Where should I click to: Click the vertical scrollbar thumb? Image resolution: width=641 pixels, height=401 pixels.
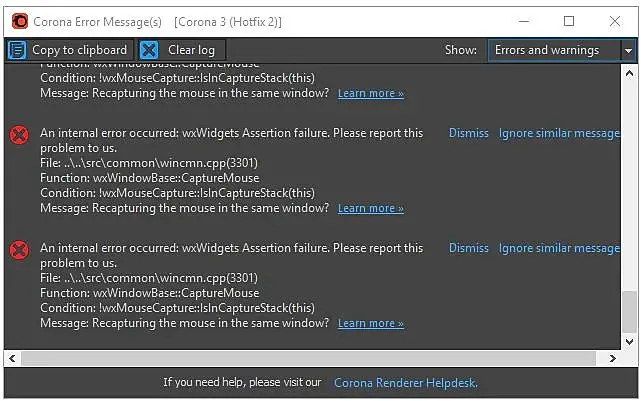pos(628,312)
